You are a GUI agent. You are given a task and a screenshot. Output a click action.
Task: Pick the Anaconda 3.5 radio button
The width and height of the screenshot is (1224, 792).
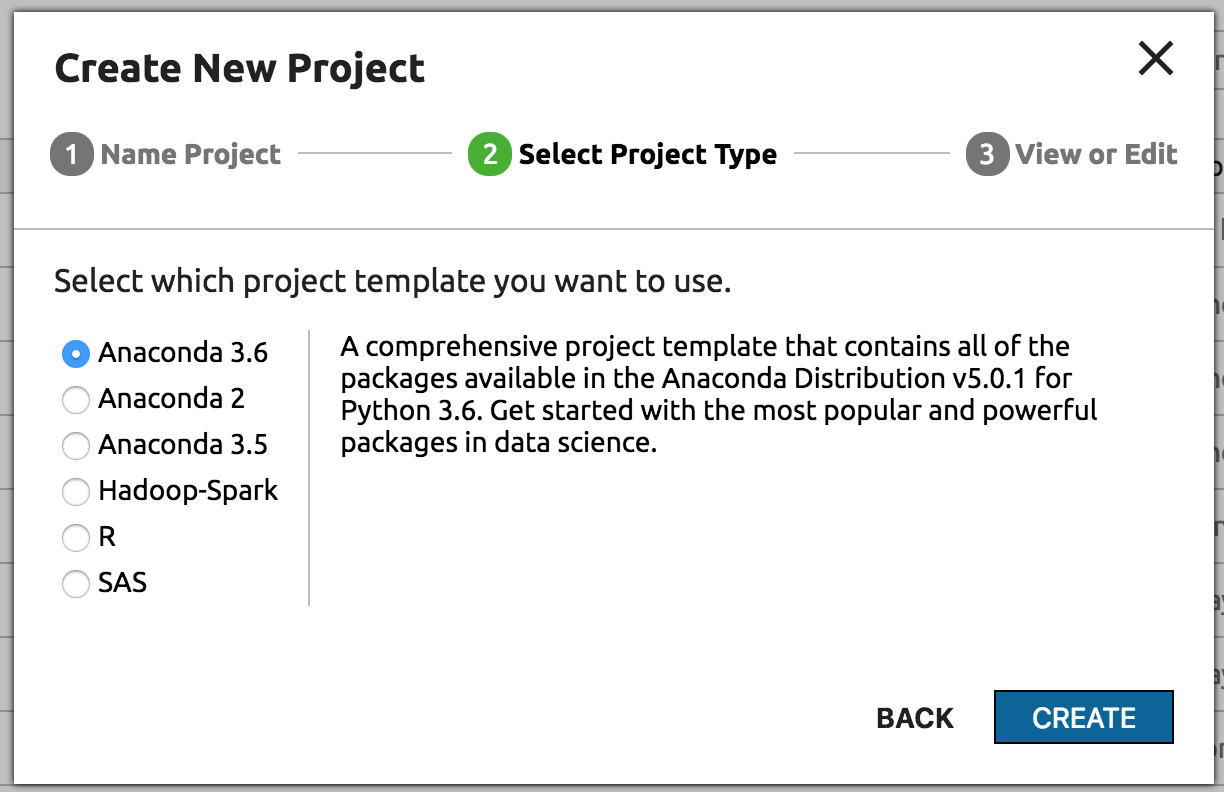76,445
